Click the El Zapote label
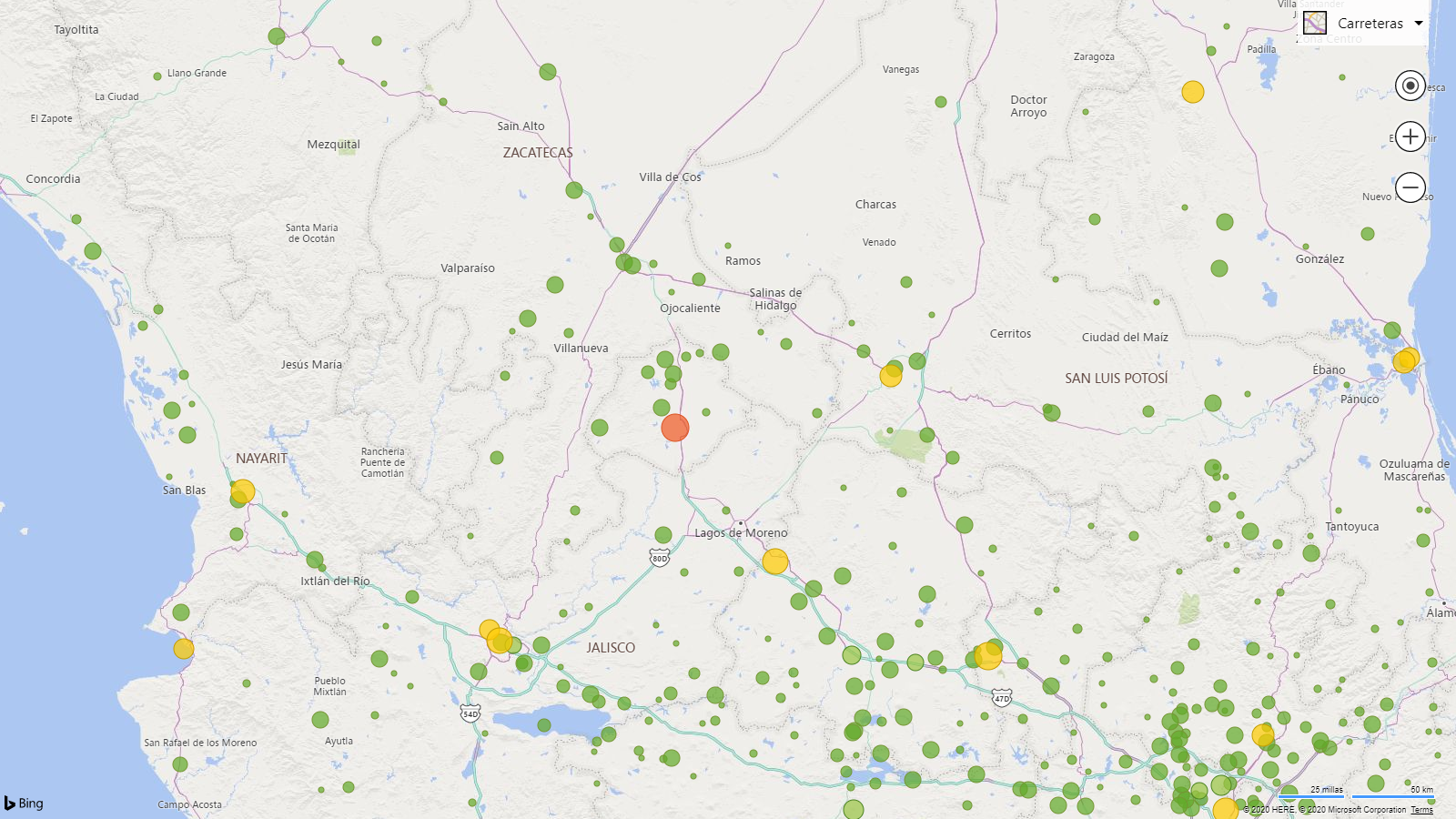1456x819 pixels. (x=52, y=118)
